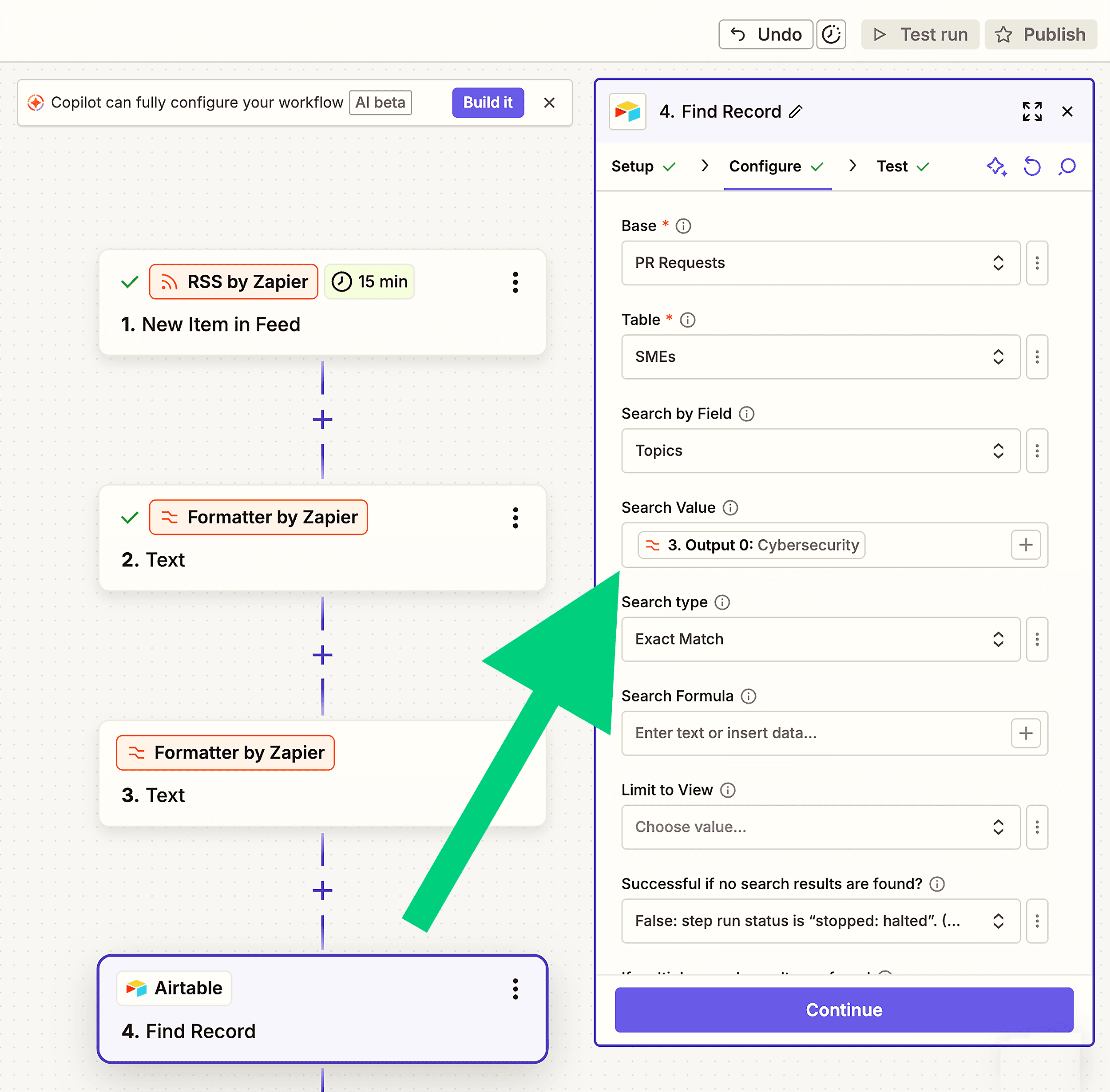Click the info icon next to Search by Field
The height and width of the screenshot is (1092, 1110).
pos(747,414)
